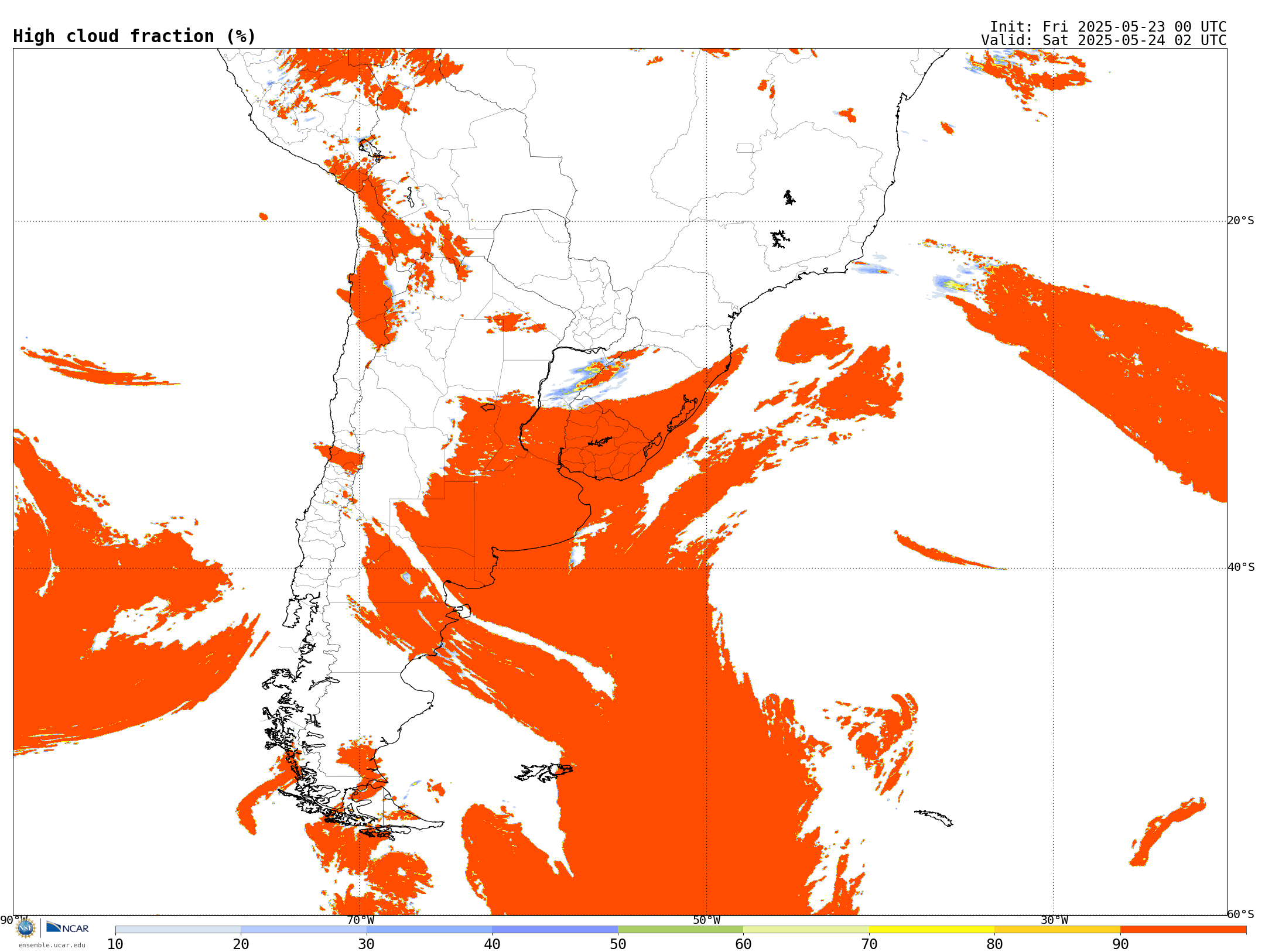Click the colorbar tick label 10
Viewport: 1265px width, 952px height.
tap(115, 944)
